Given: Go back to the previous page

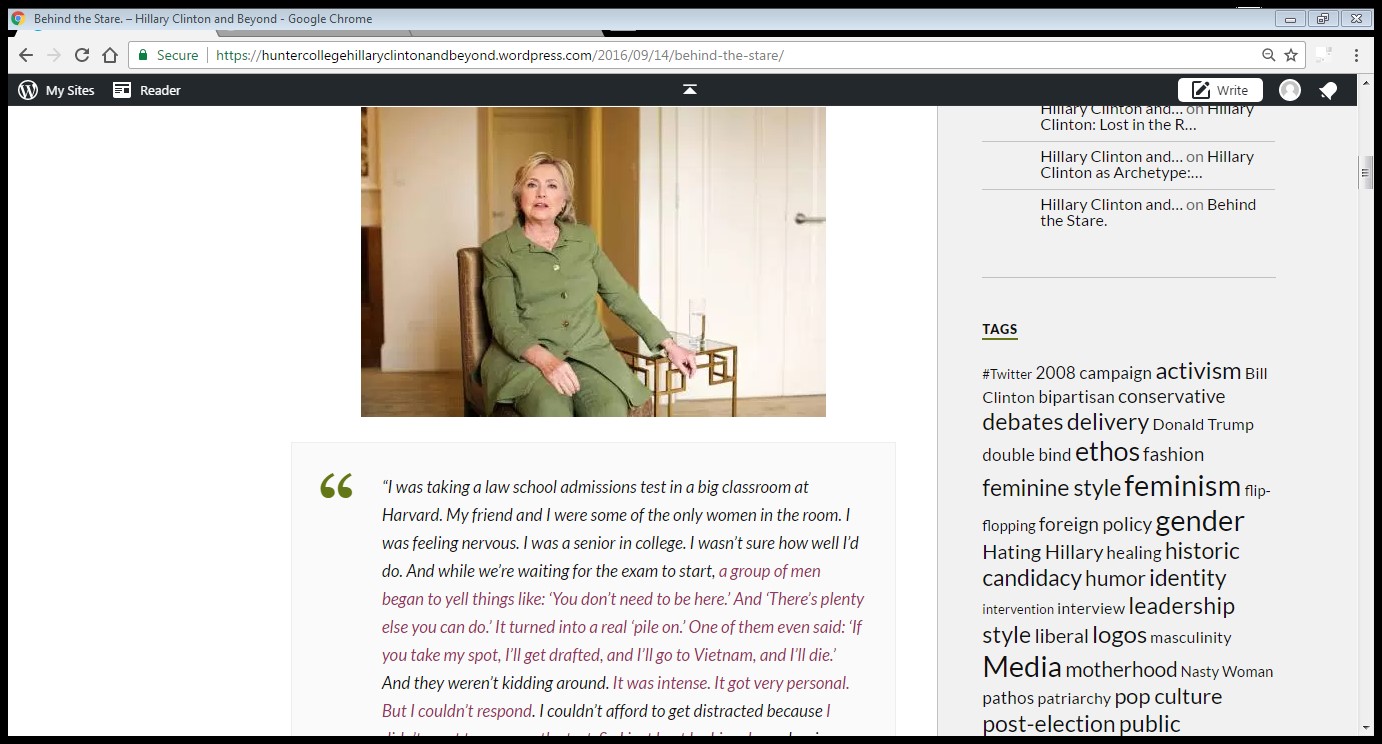Looking at the screenshot, I should [26, 55].
